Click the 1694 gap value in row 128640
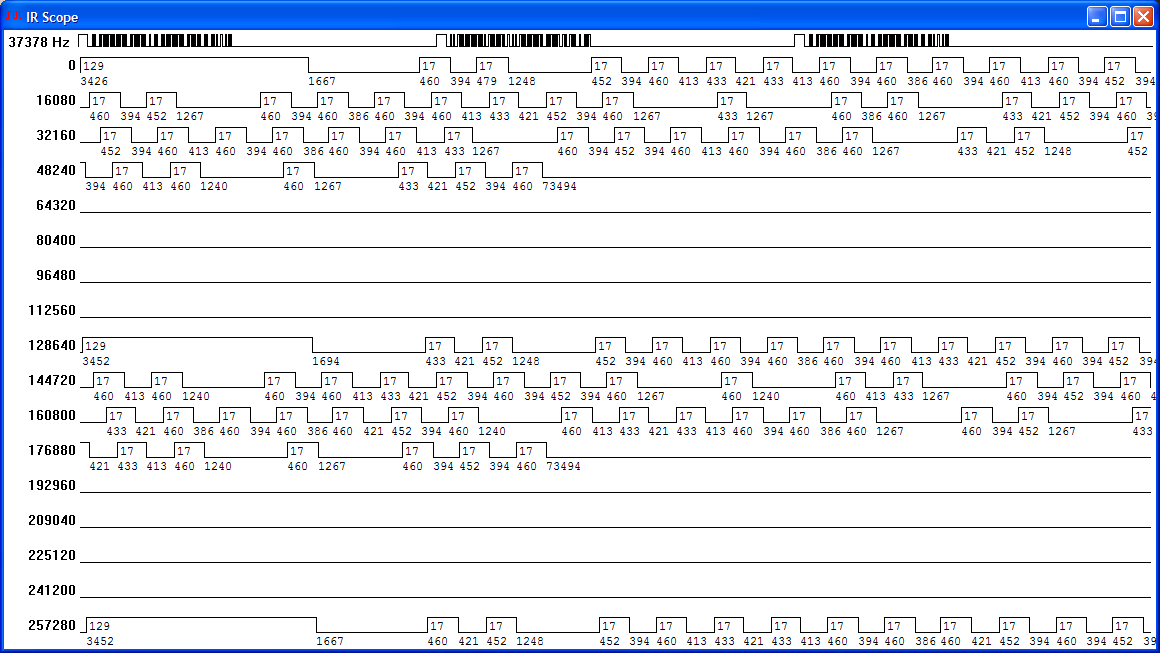The width and height of the screenshot is (1160, 653). click(326, 362)
